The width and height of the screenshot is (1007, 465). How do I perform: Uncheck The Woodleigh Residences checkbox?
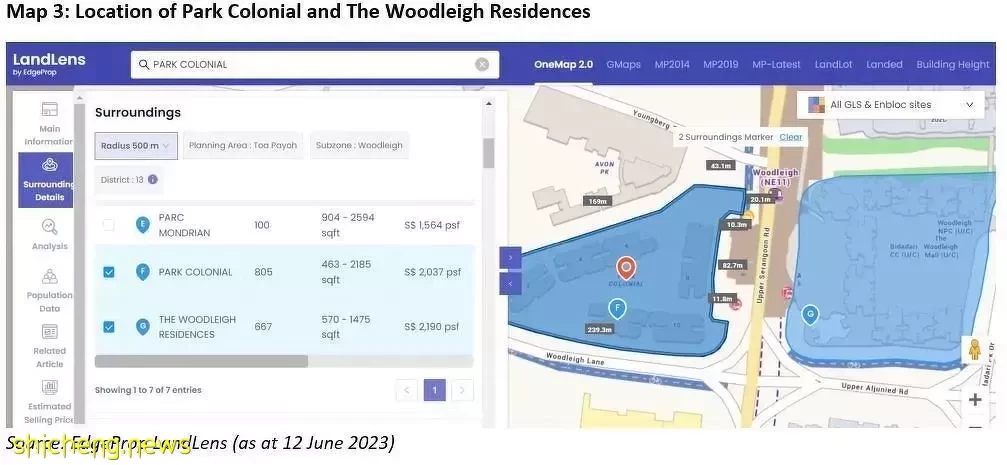point(109,326)
